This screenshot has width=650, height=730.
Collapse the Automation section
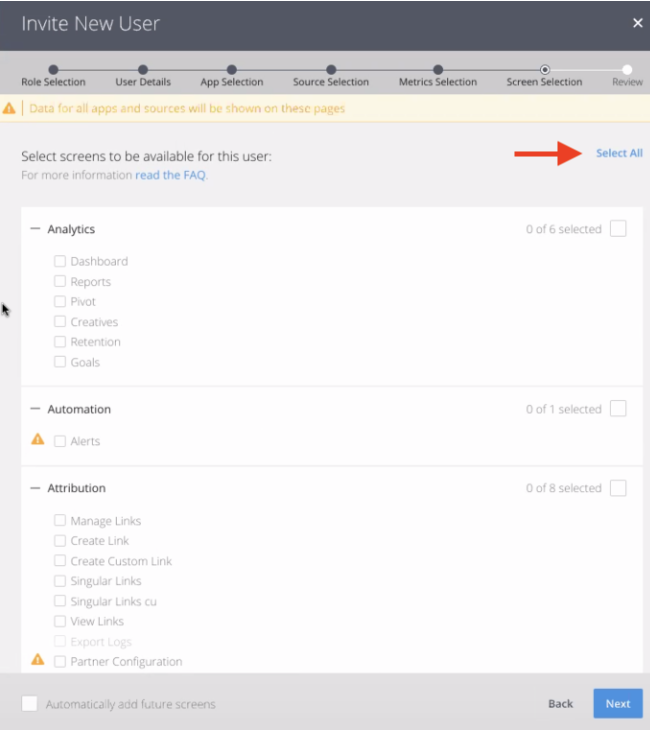point(35,409)
